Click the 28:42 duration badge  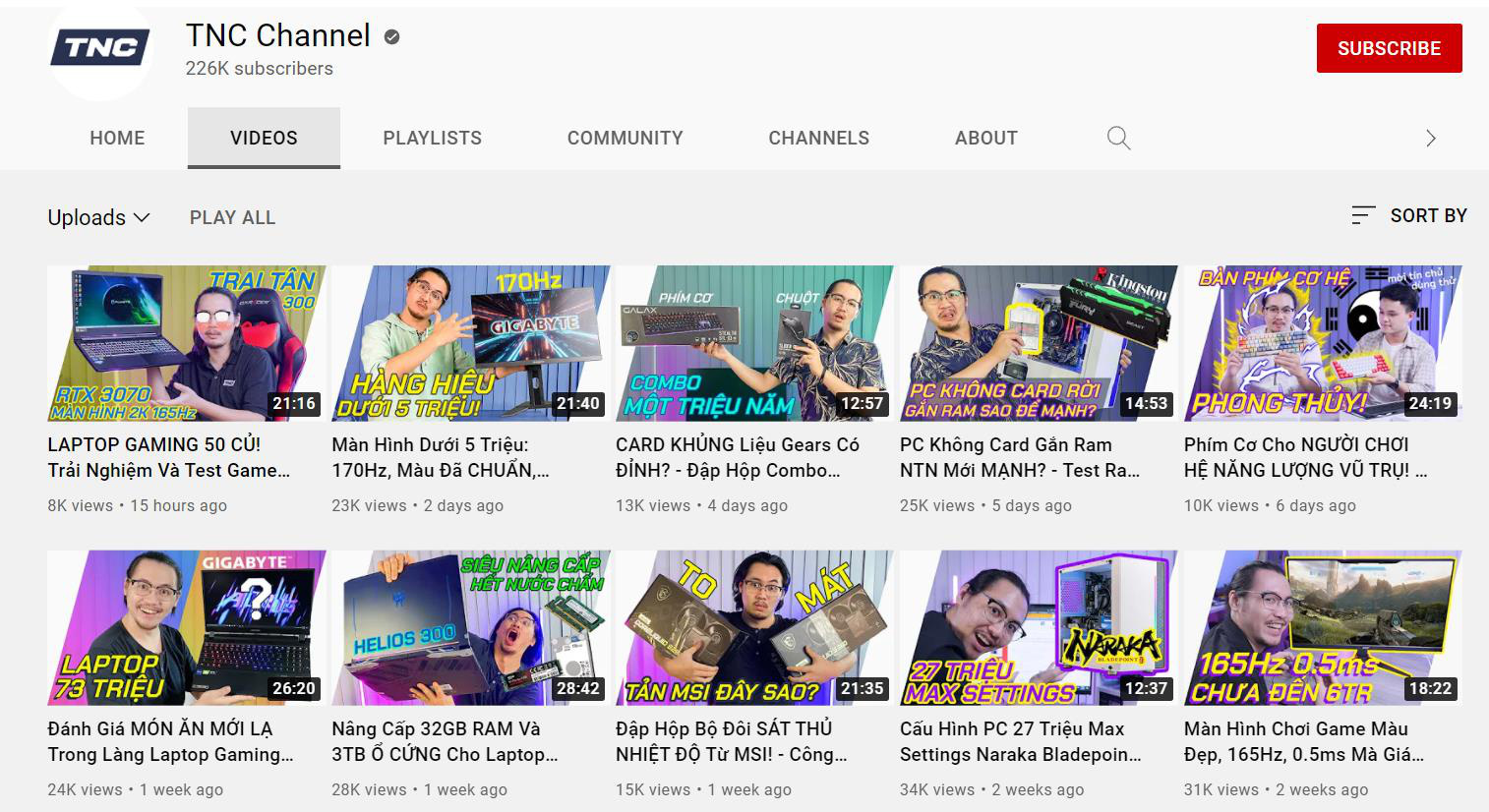click(x=577, y=688)
